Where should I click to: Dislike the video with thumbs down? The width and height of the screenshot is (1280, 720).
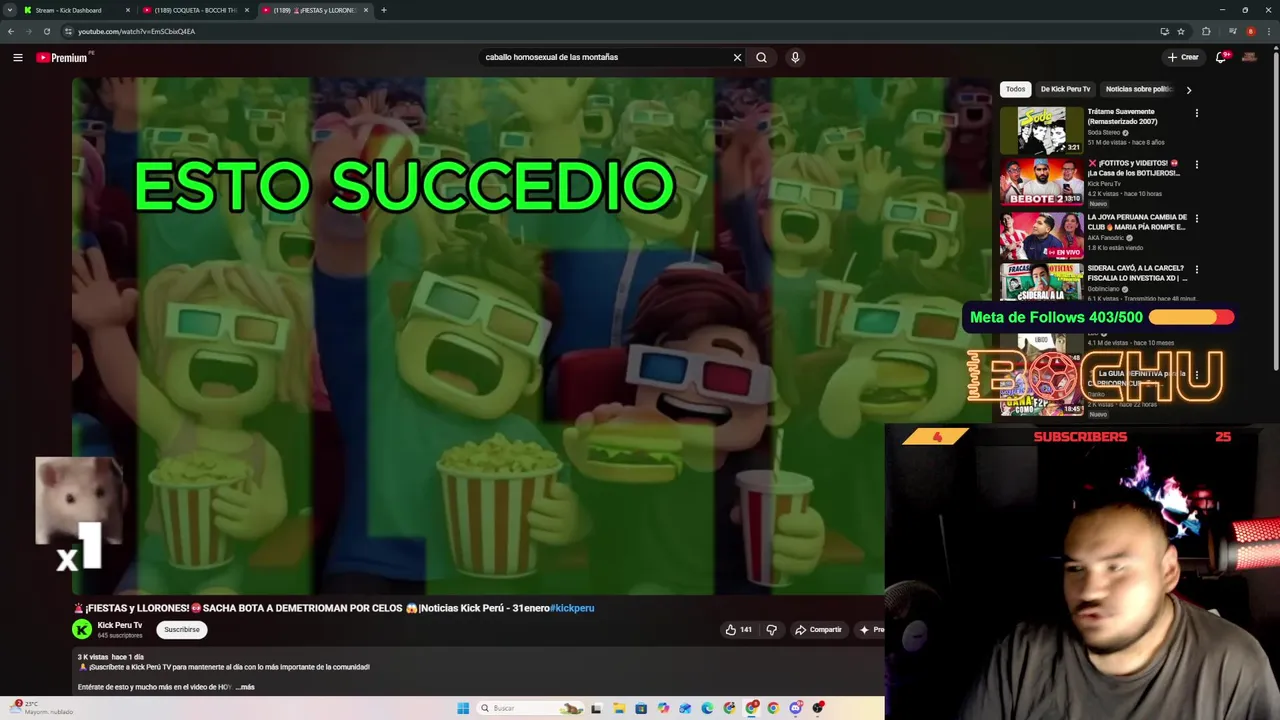pos(771,629)
